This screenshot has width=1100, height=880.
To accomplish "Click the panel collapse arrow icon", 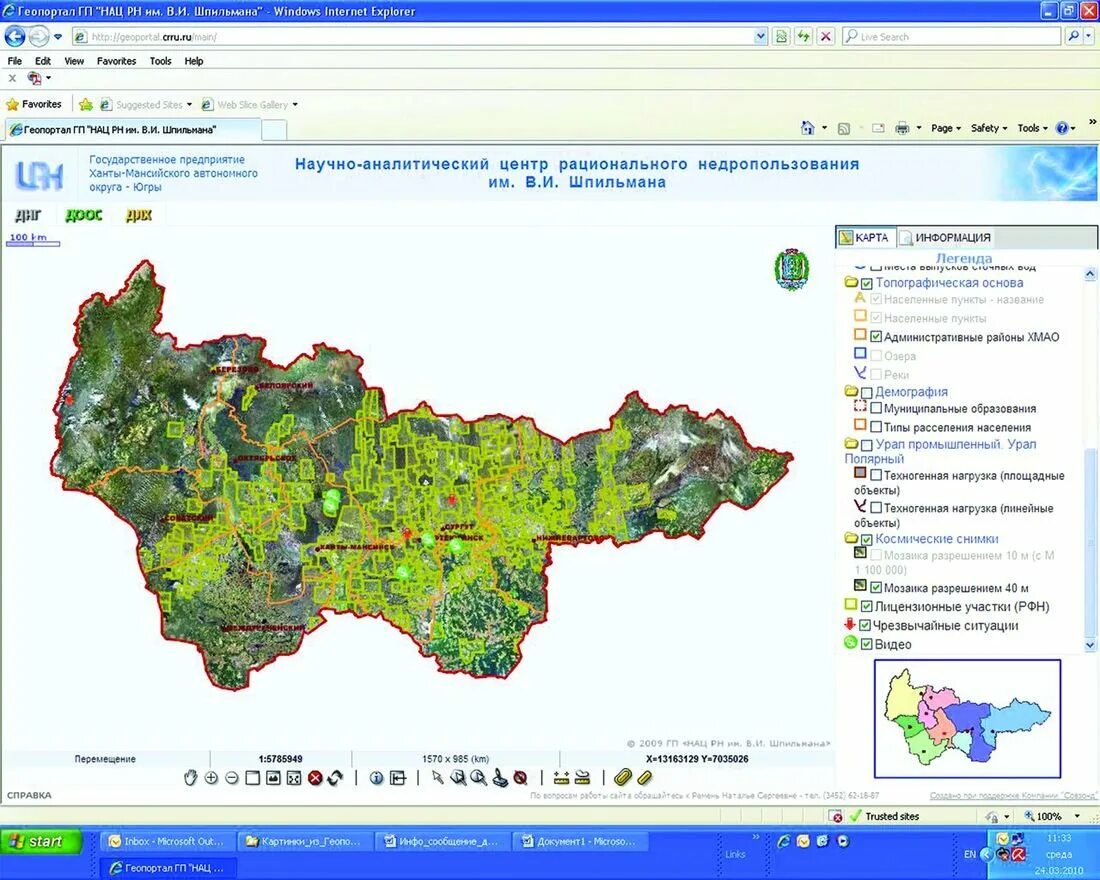I will 398,778.
